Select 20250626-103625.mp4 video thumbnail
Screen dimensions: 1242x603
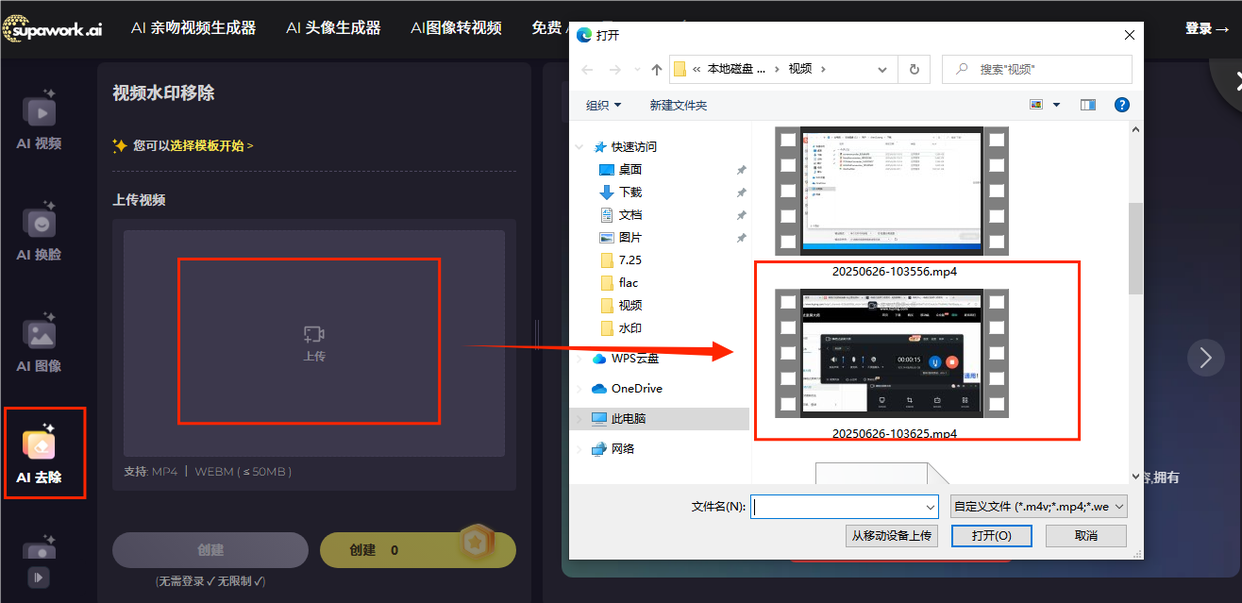[x=894, y=354]
